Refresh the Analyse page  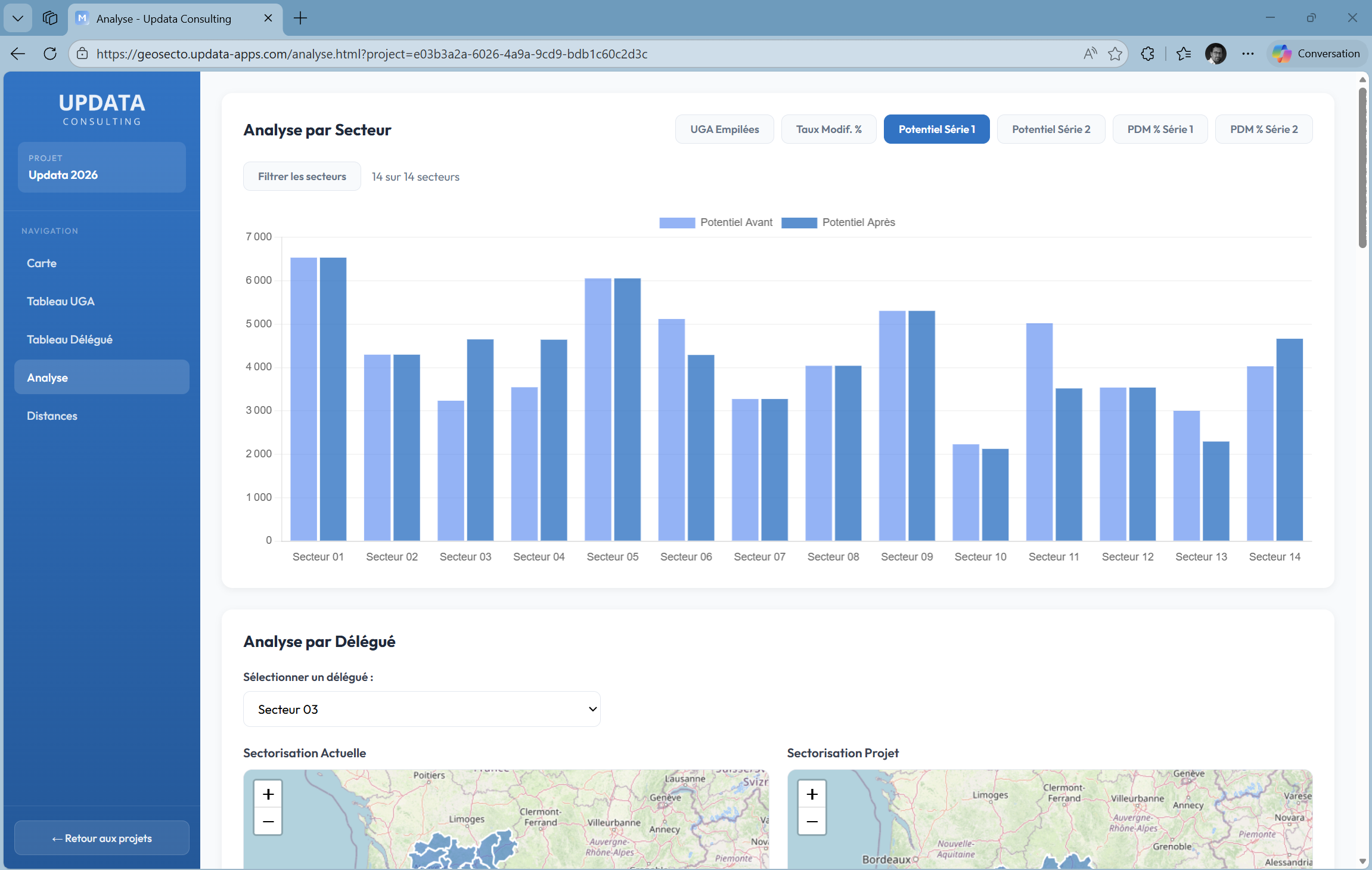point(50,54)
